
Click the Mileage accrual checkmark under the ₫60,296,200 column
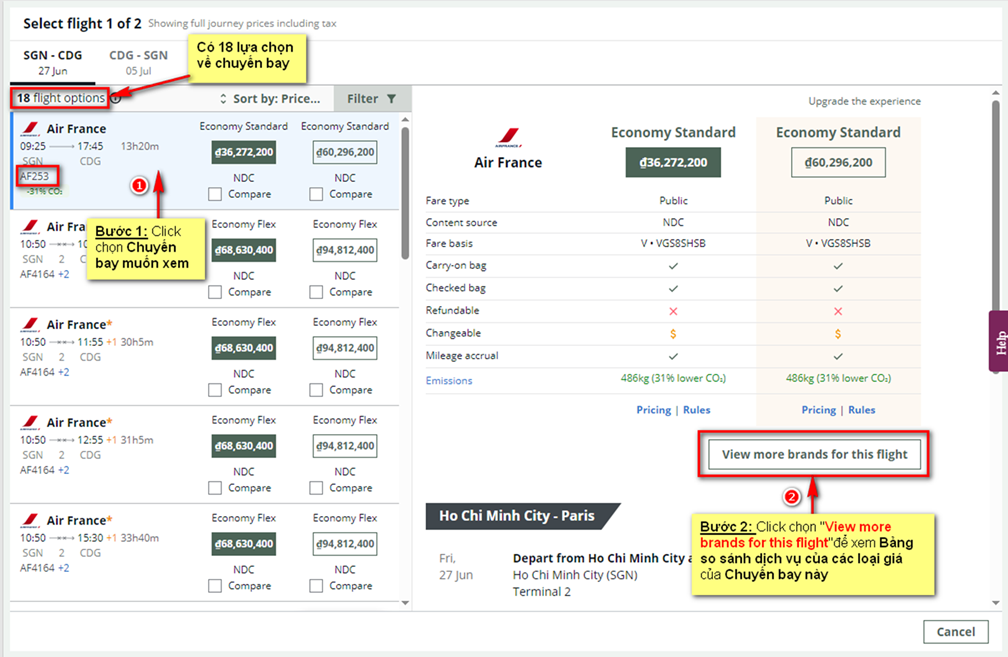tap(838, 356)
